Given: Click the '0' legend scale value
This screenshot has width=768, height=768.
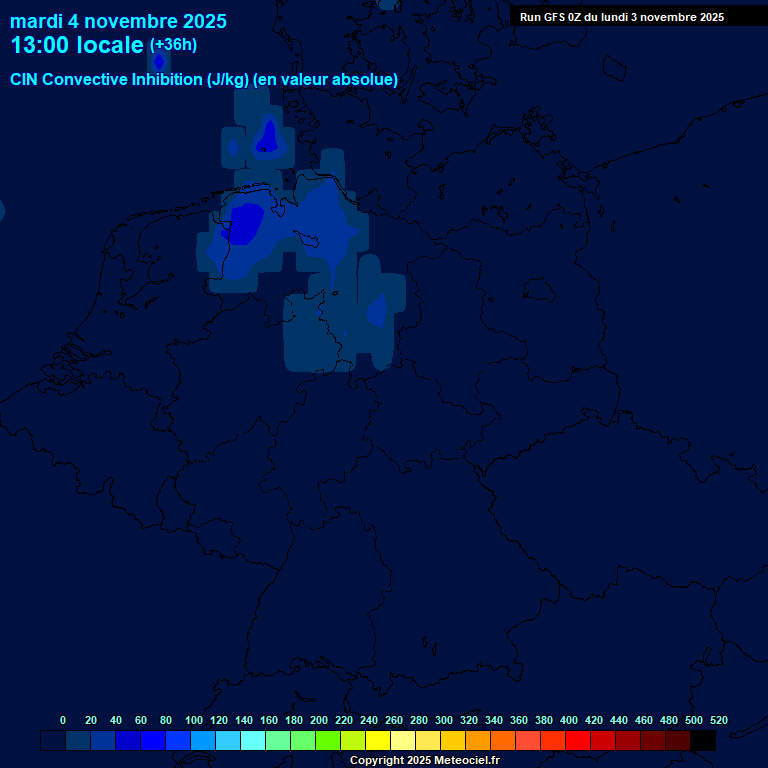Looking at the screenshot, I should tap(63, 720).
